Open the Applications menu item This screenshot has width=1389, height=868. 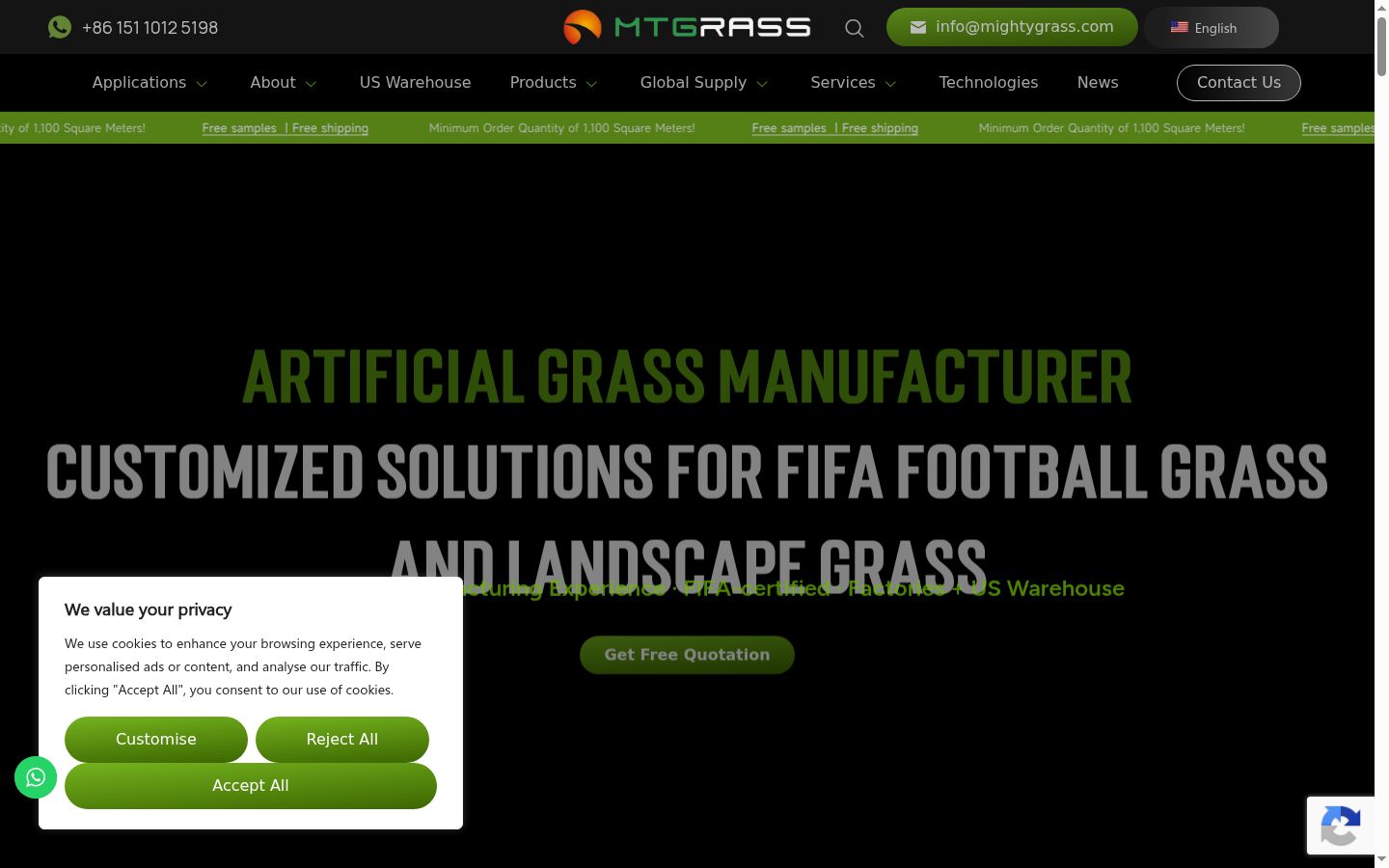coord(139,83)
